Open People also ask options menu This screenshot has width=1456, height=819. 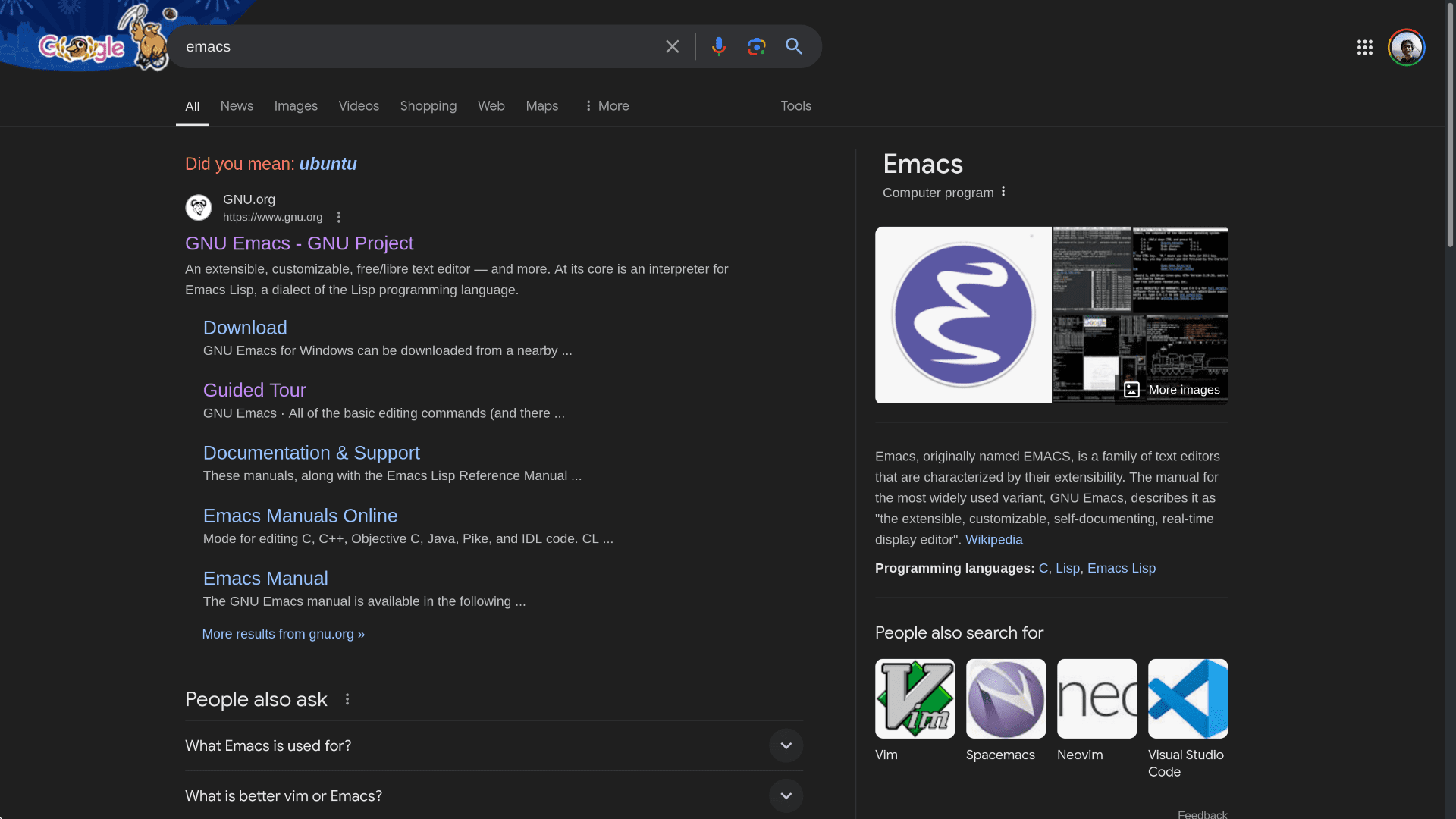347,699
